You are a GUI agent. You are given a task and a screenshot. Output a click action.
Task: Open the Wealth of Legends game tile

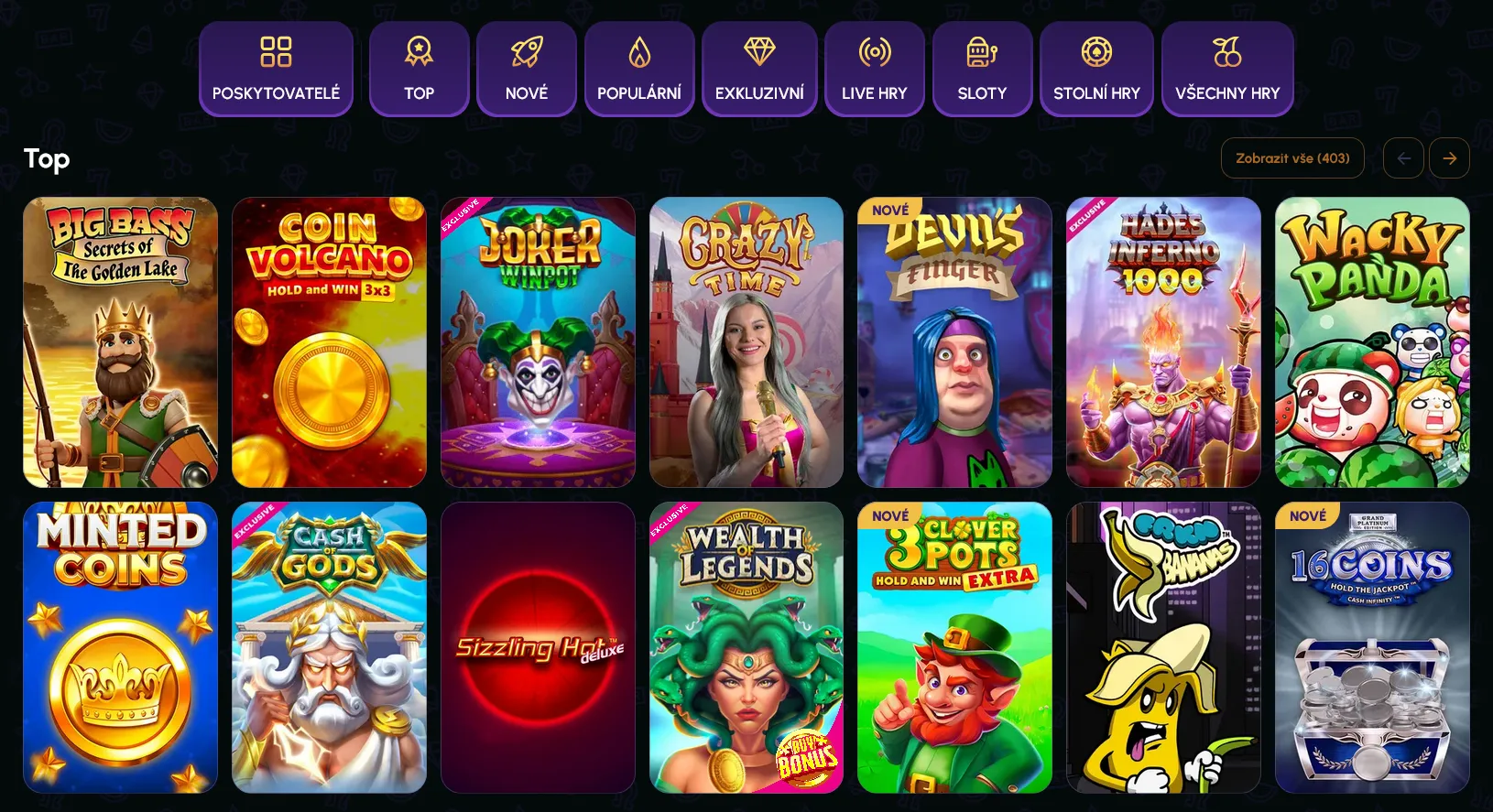click(746, 647)
